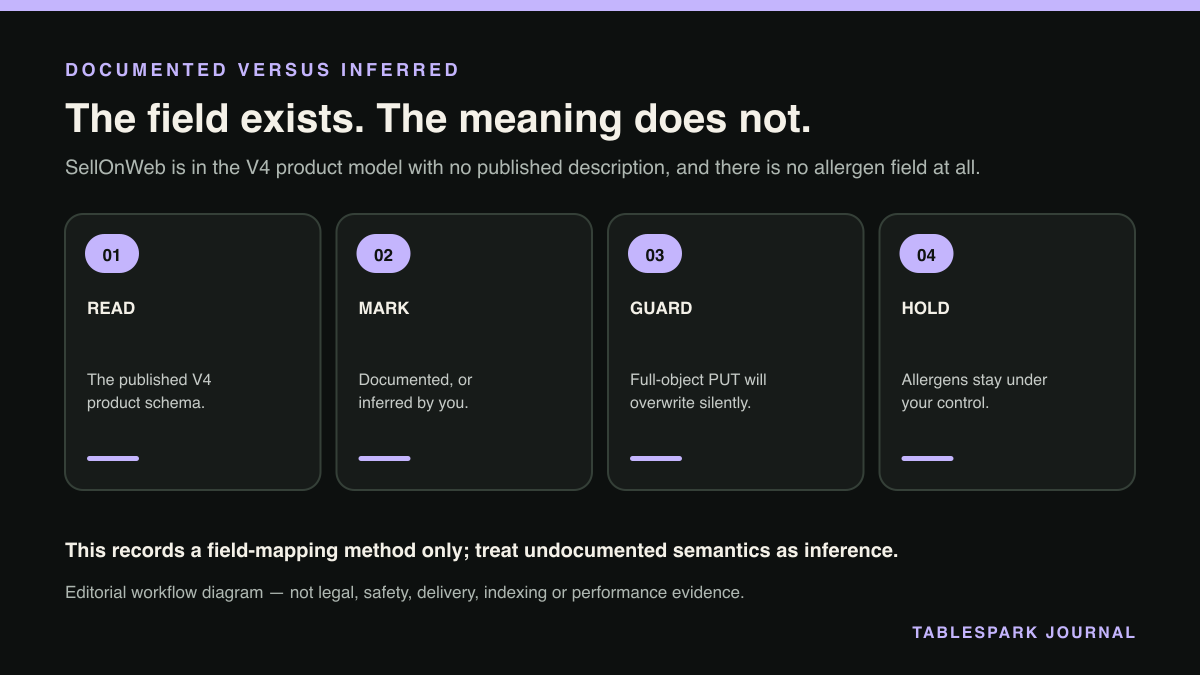Click the editorial workflow diagram disclaimer
The image size is (1200, 675).
[405, 592]
